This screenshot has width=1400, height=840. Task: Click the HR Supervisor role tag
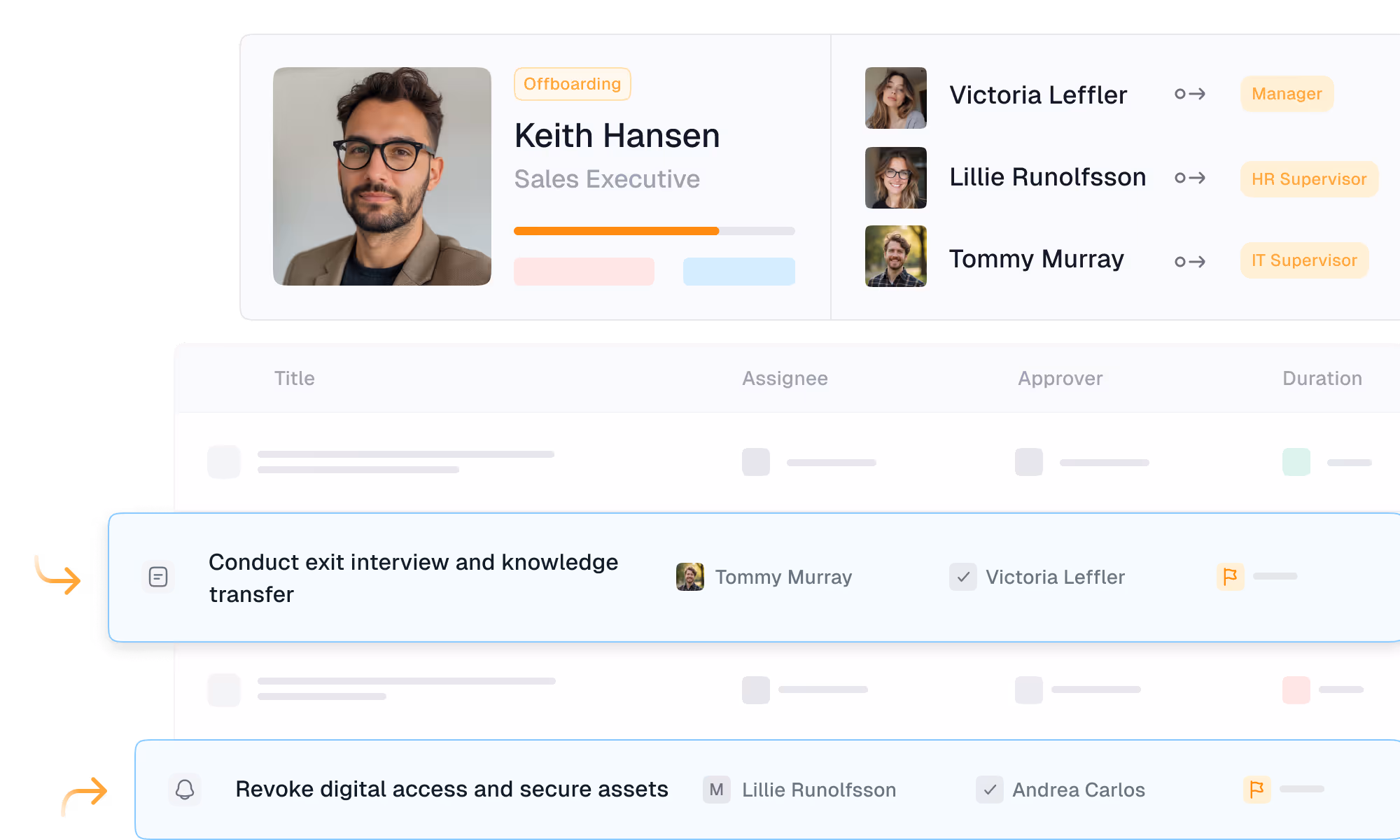click(x=1308, y=179)
